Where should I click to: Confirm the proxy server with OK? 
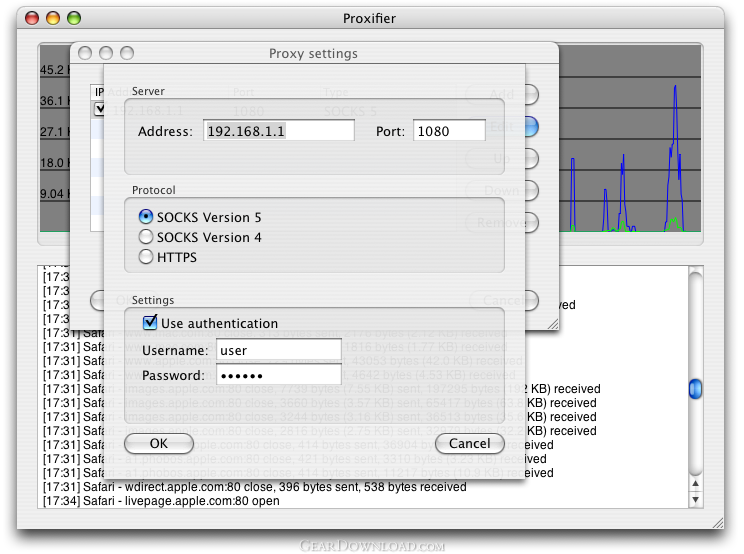[x=158, y=443]
